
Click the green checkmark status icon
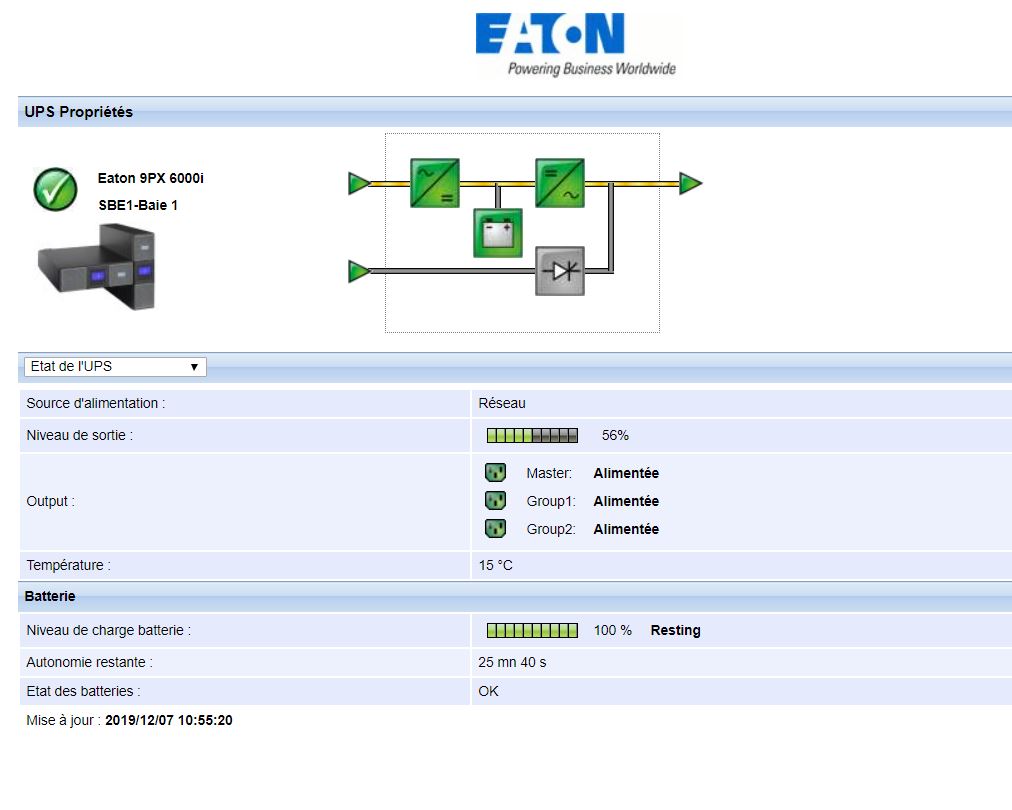[56, 189]
